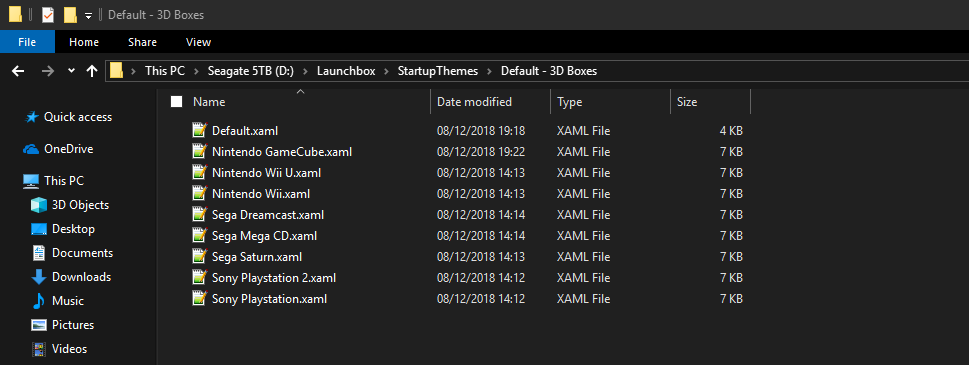Sort by the Type column header
969x365 pixels.
569,102
